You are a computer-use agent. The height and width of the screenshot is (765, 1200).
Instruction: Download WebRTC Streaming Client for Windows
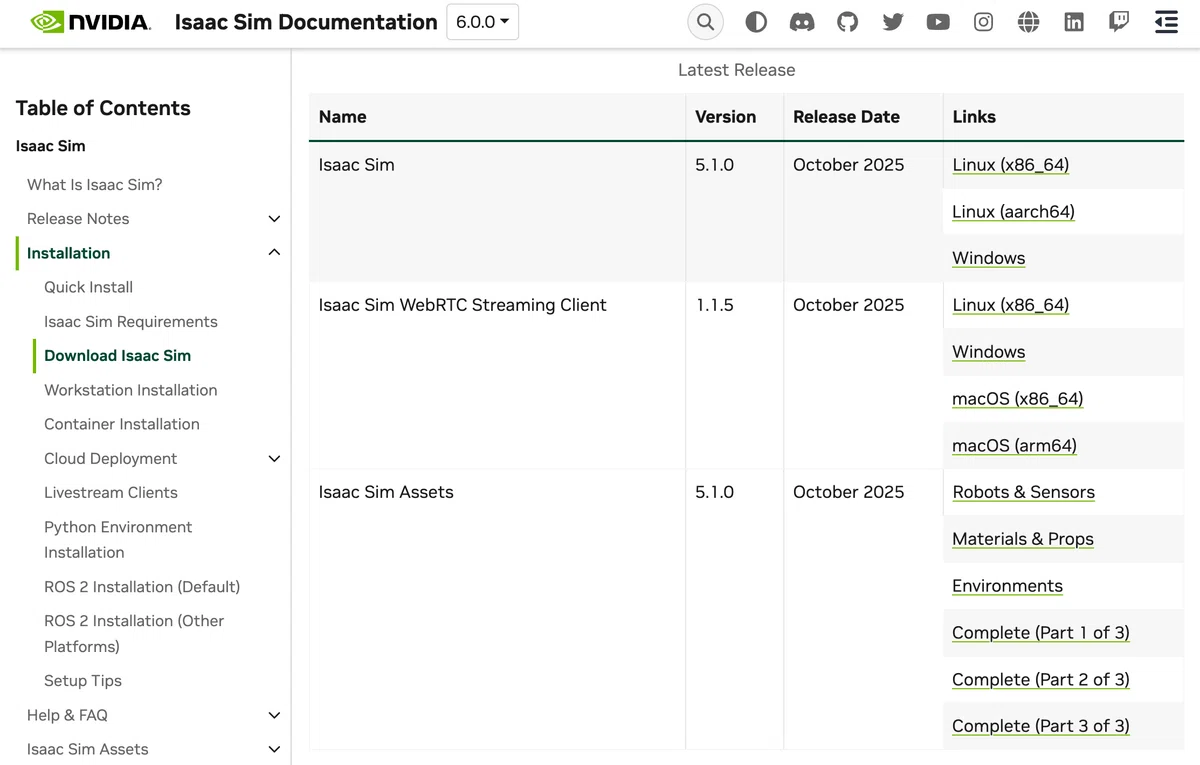[988, 352]
